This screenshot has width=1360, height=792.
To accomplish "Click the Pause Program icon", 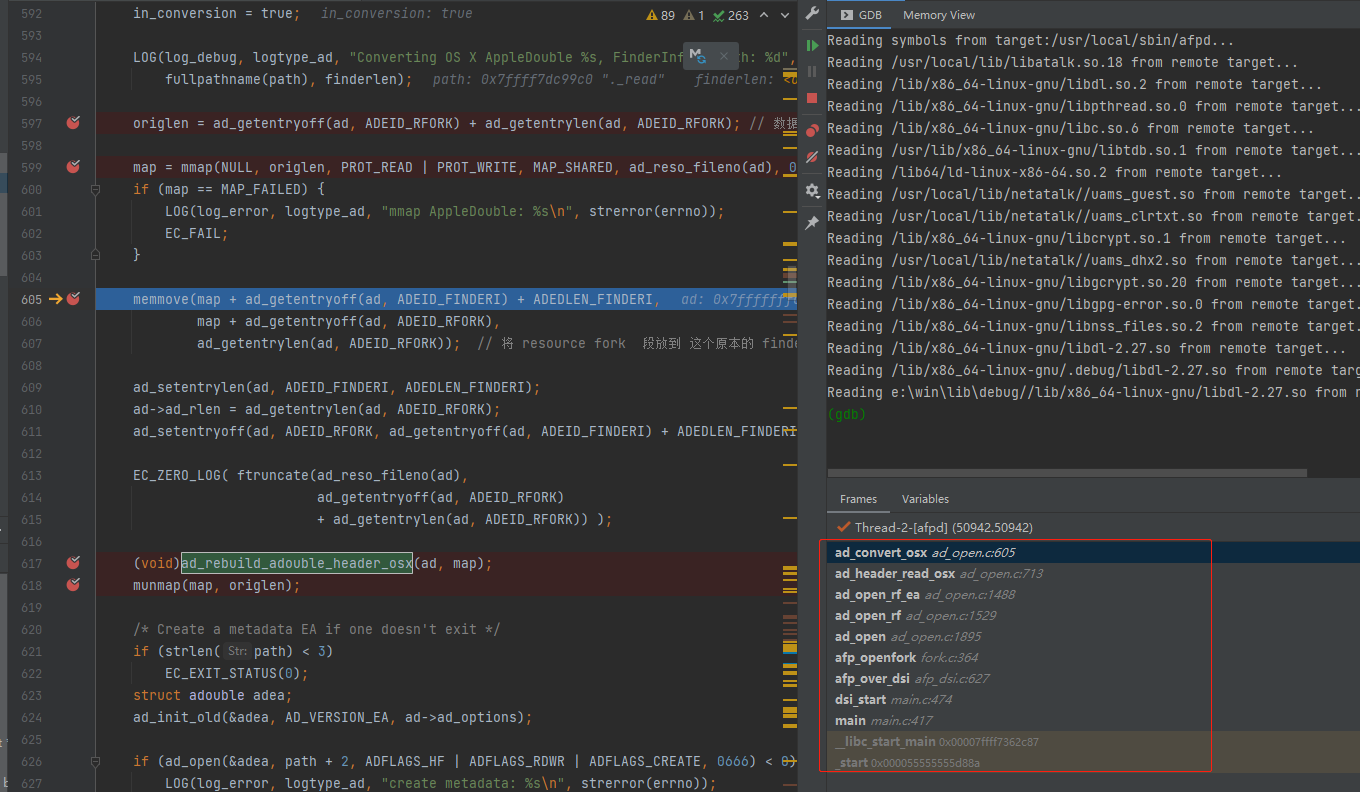I will (x=812, y=72).
